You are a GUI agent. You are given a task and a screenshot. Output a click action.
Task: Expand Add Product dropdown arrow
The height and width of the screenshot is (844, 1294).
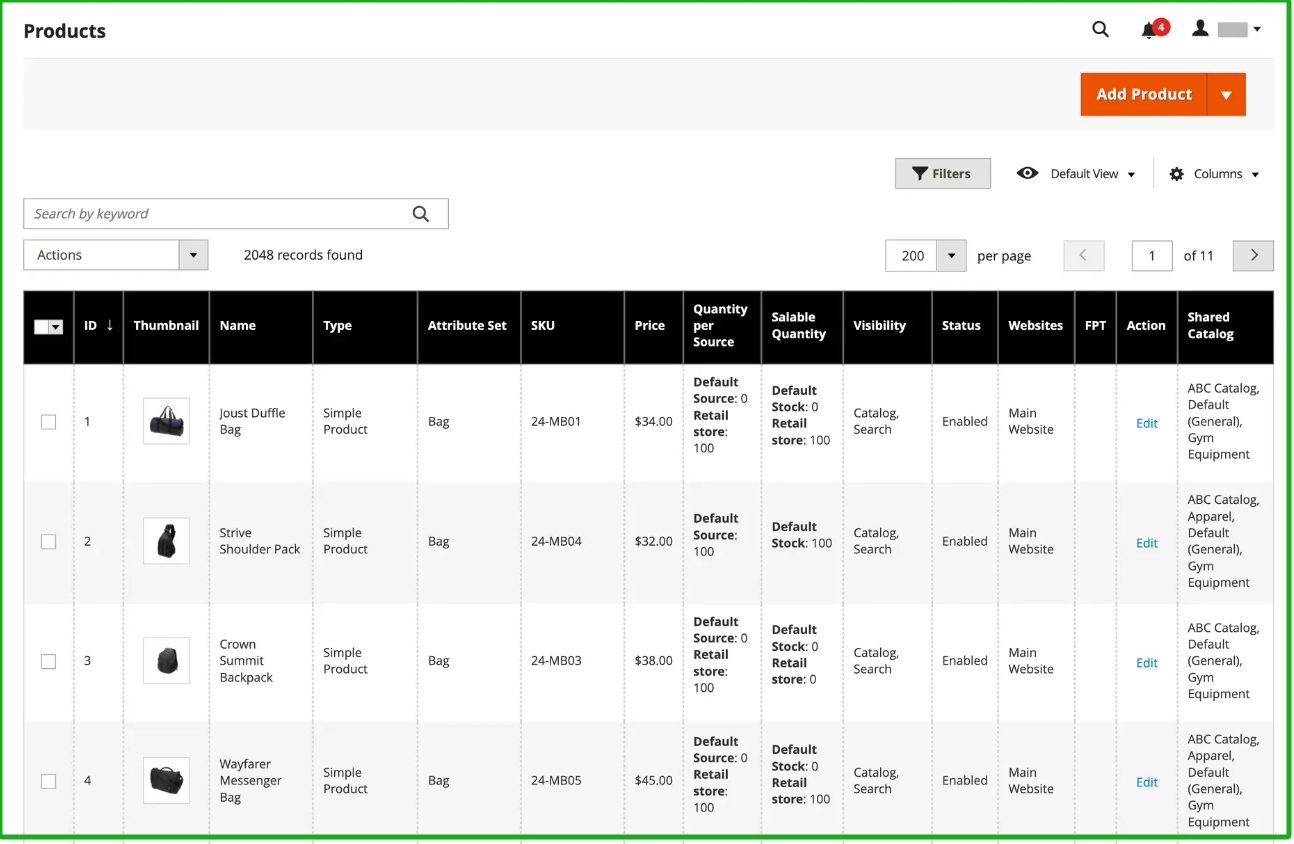point(1226,95)
